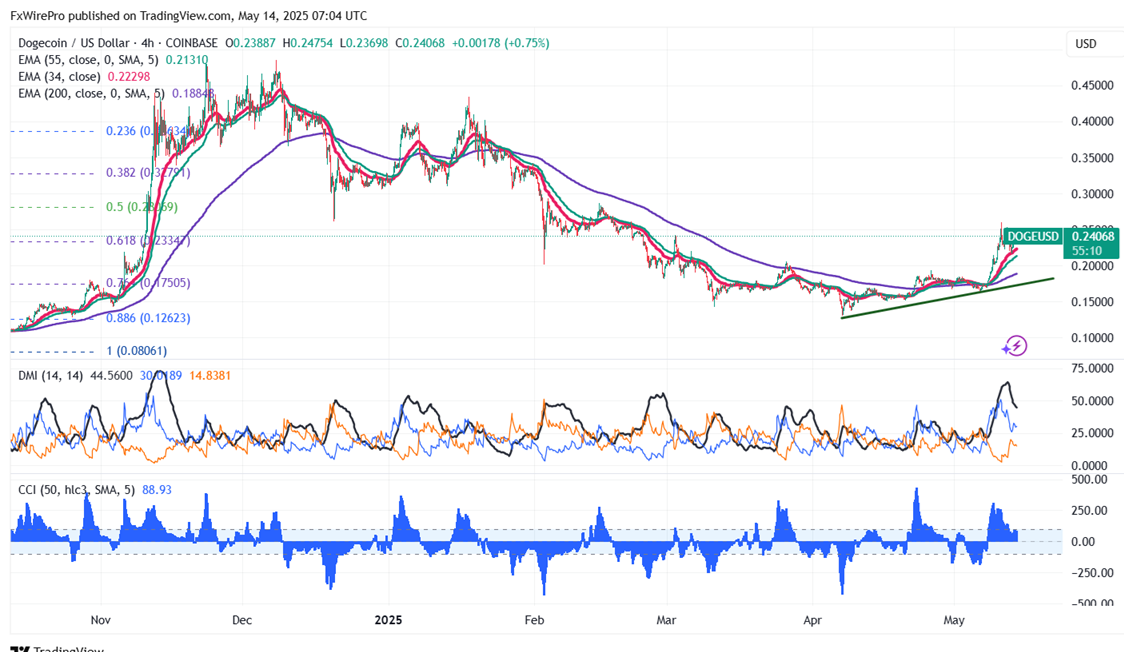Click the Feb label on time axis
This screenshot has height=652, width=1124.
534,620
